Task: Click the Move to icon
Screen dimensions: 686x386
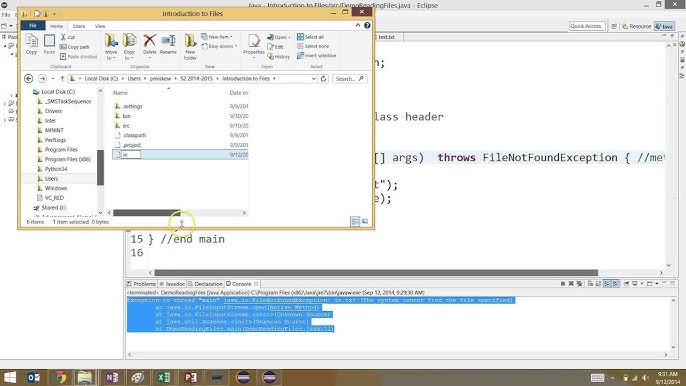Action: click(x=111, y=46)
